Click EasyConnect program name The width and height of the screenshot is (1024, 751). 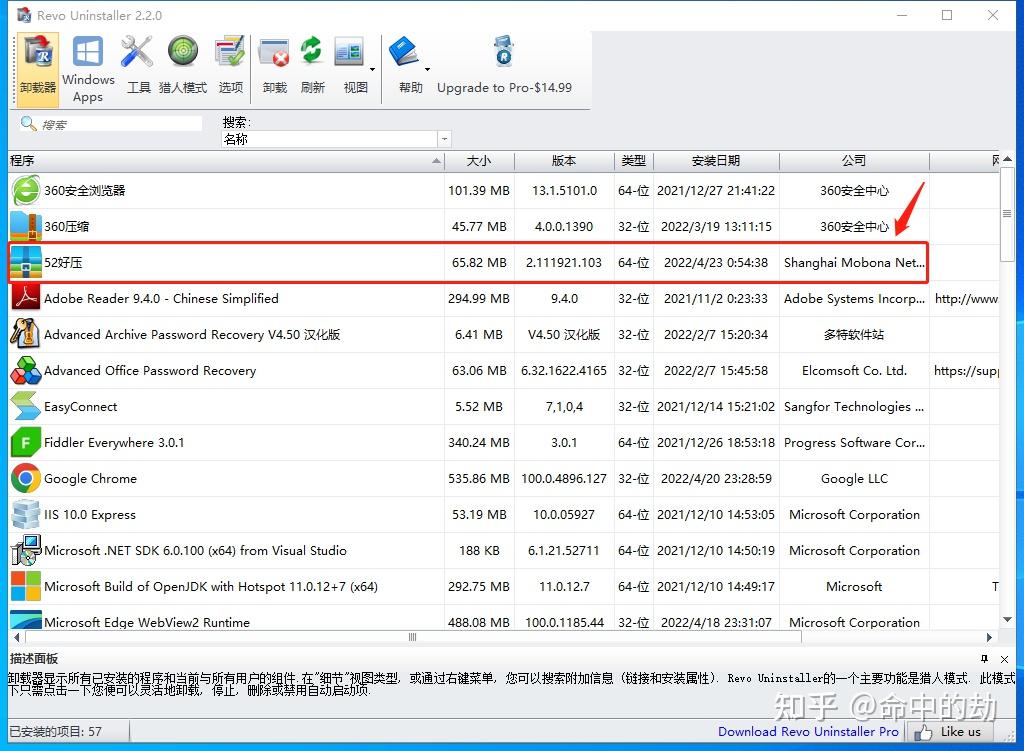pos(81,406)
